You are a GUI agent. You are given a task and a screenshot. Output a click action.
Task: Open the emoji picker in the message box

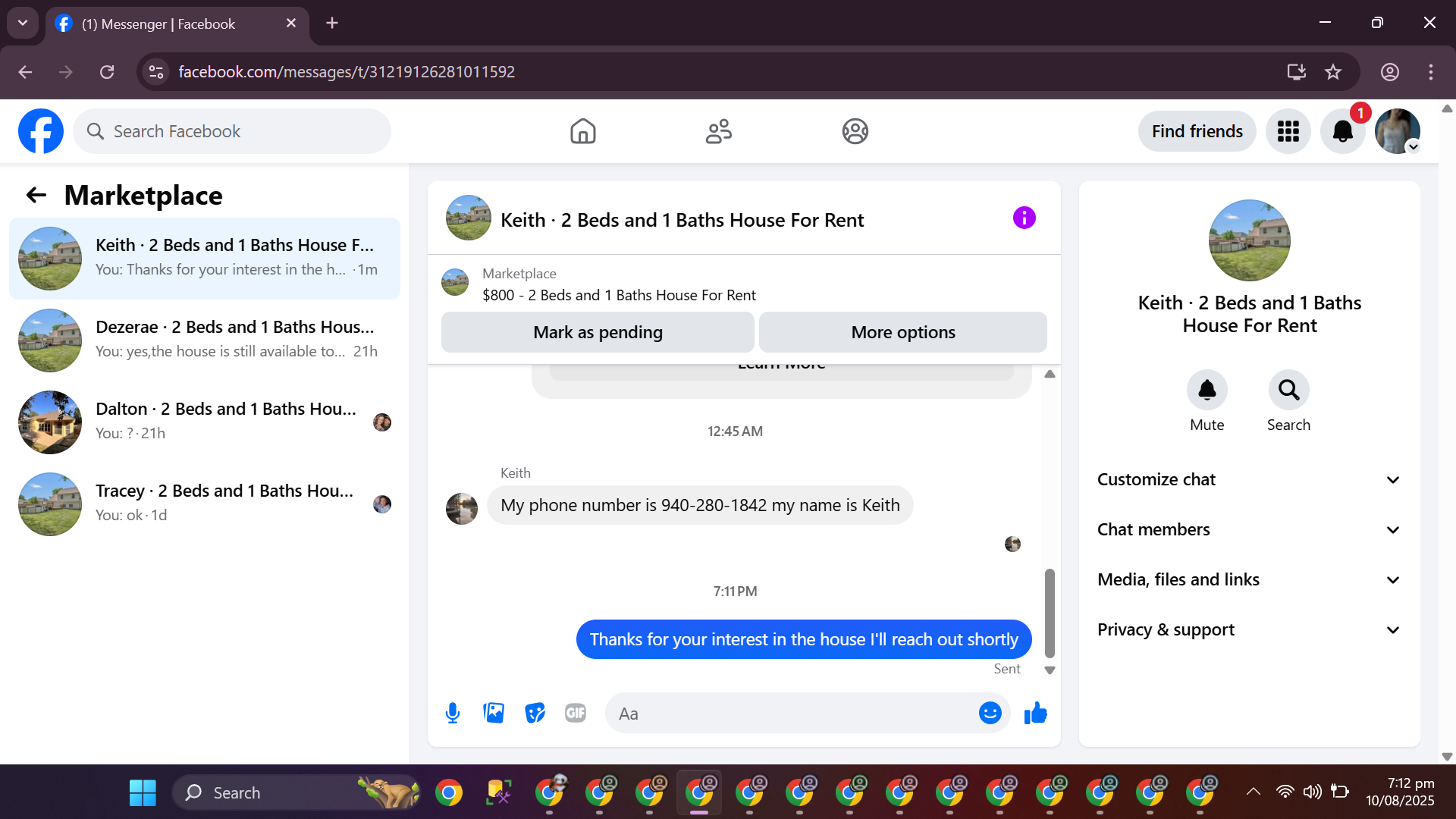click(x=990, y=714)
